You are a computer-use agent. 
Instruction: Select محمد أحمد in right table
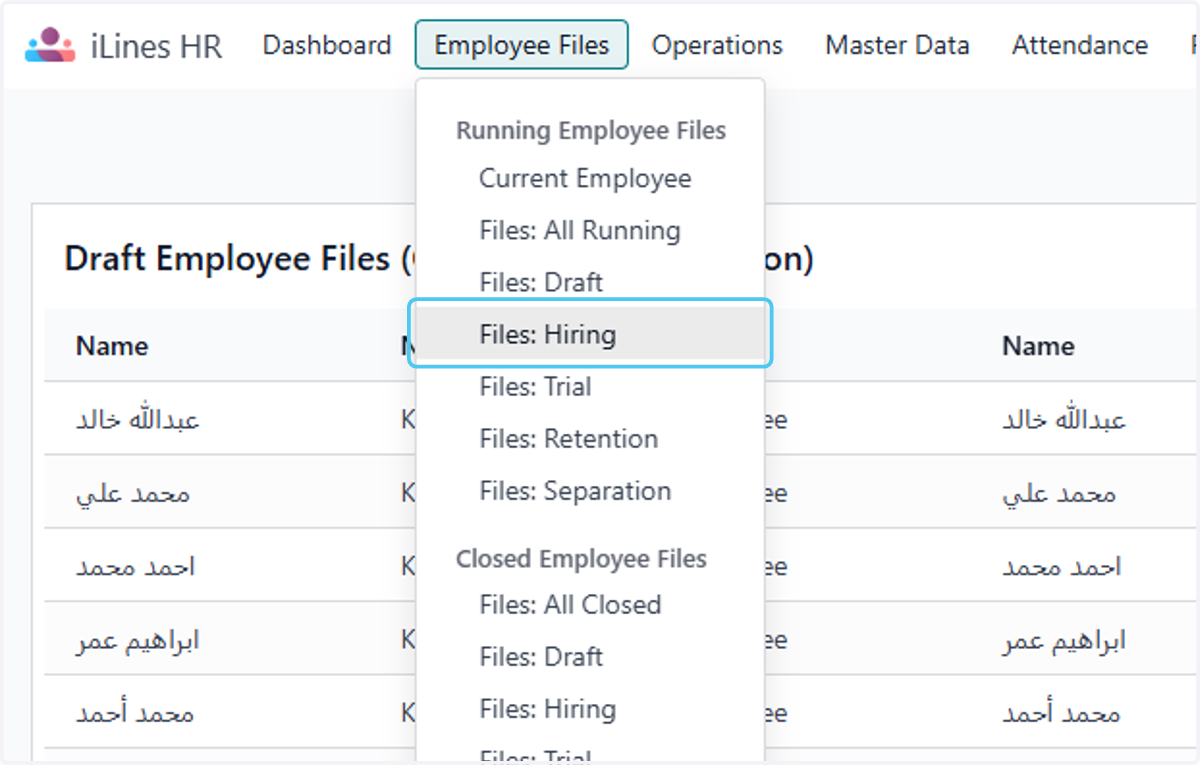(1061, 713)
